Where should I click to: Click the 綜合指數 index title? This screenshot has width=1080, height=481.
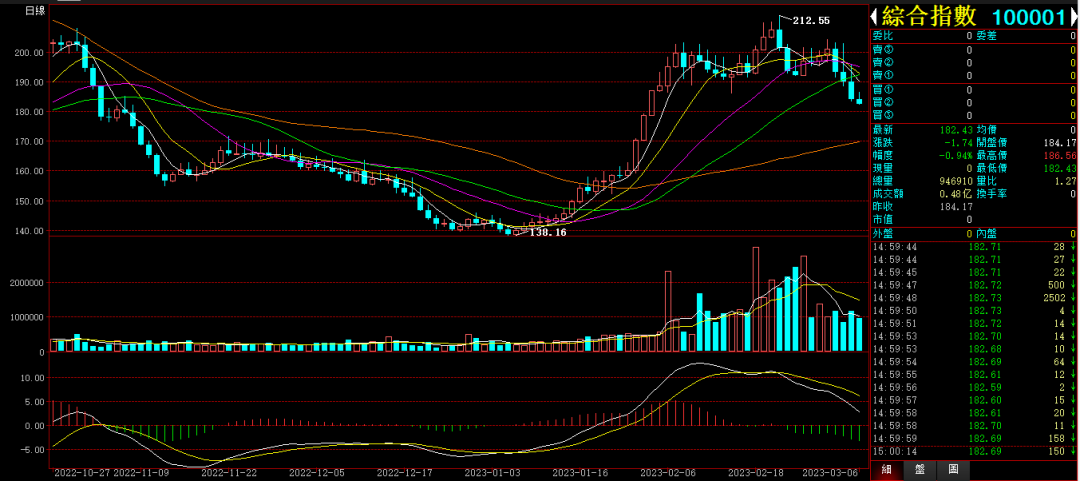pos(928,16)
